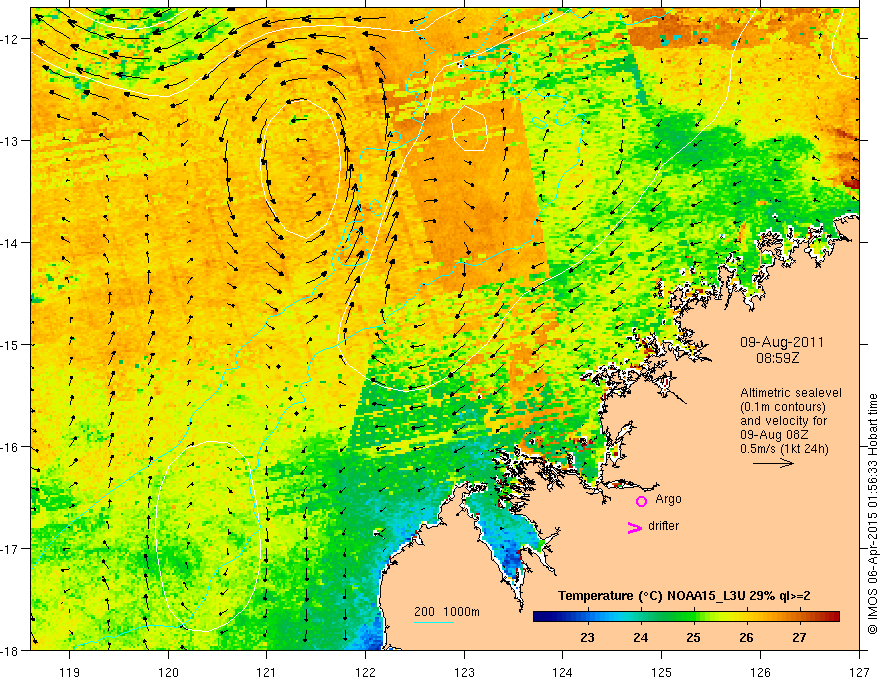Click the '09-Aug 08Z' text line
The height and width of the screenshot is (680, 880).
tap(776, 435)
